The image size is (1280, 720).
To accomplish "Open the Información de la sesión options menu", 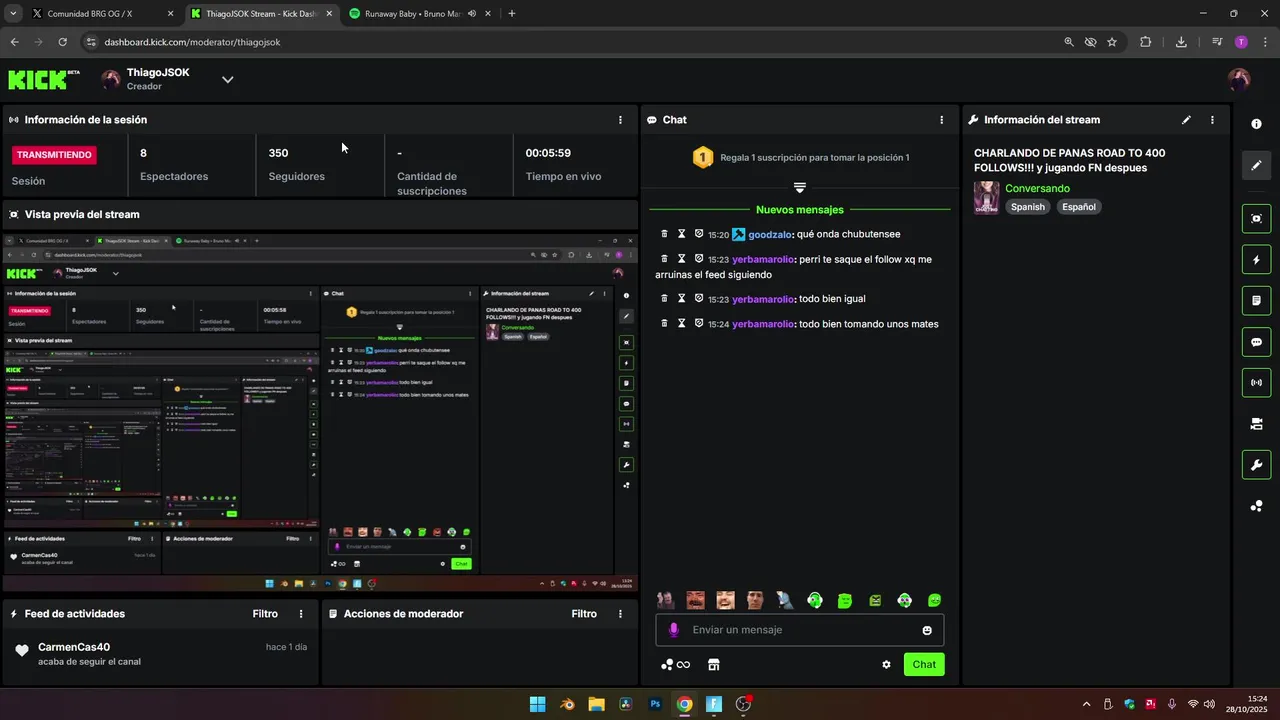I will 620,120.
